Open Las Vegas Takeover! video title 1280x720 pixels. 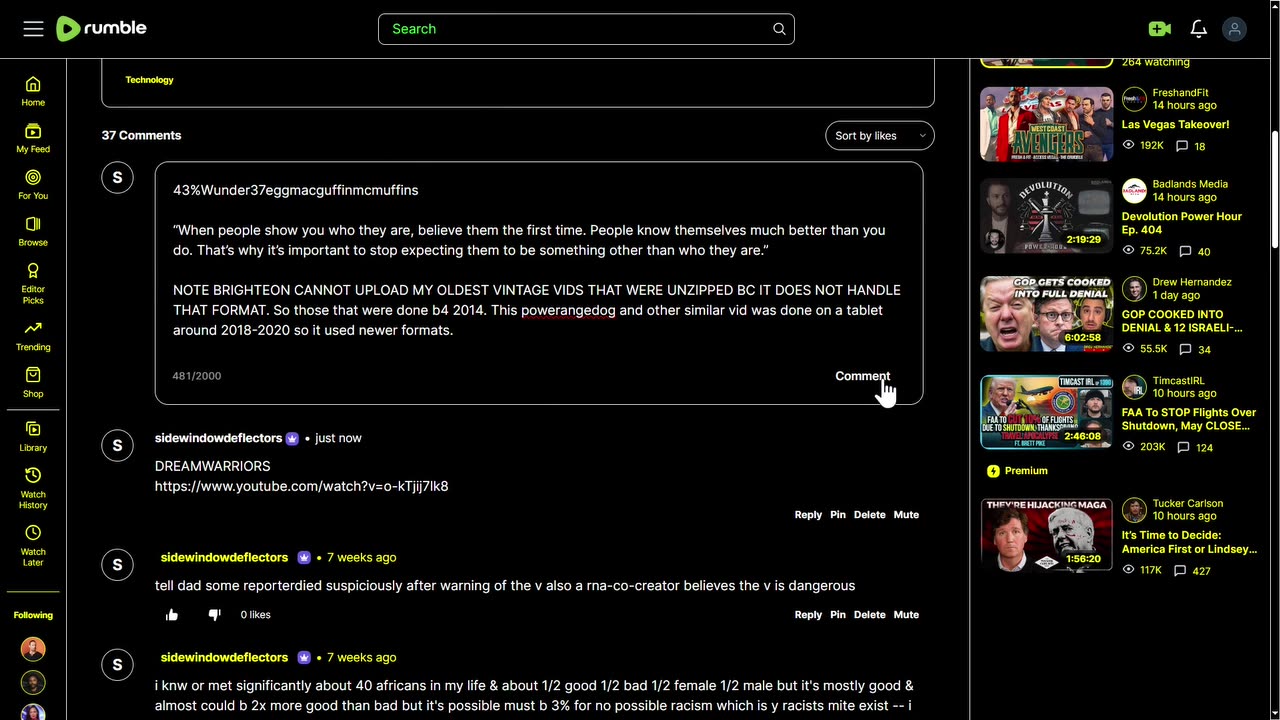[x=1175, y=125]
